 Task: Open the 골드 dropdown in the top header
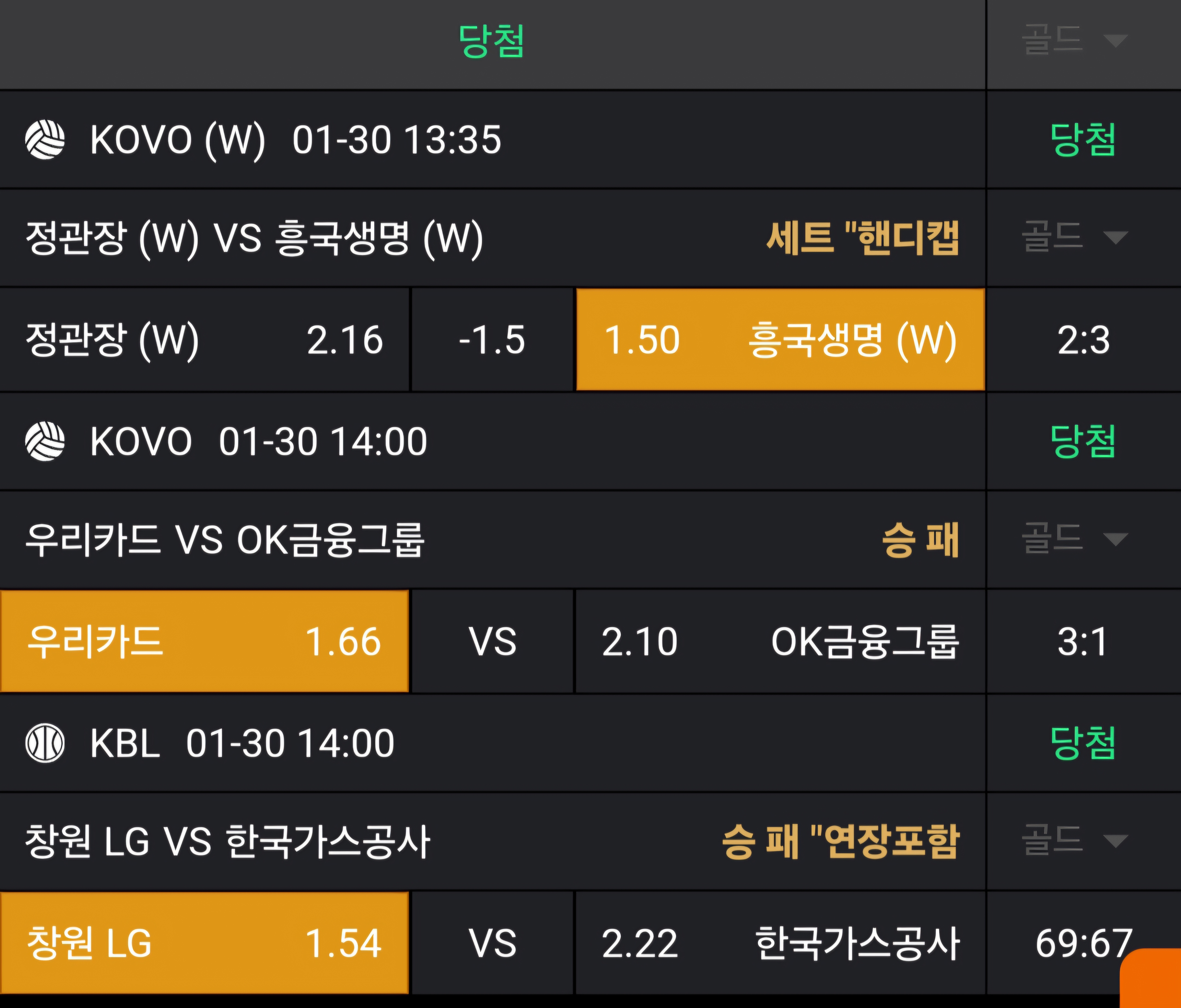click(1075, 40)
